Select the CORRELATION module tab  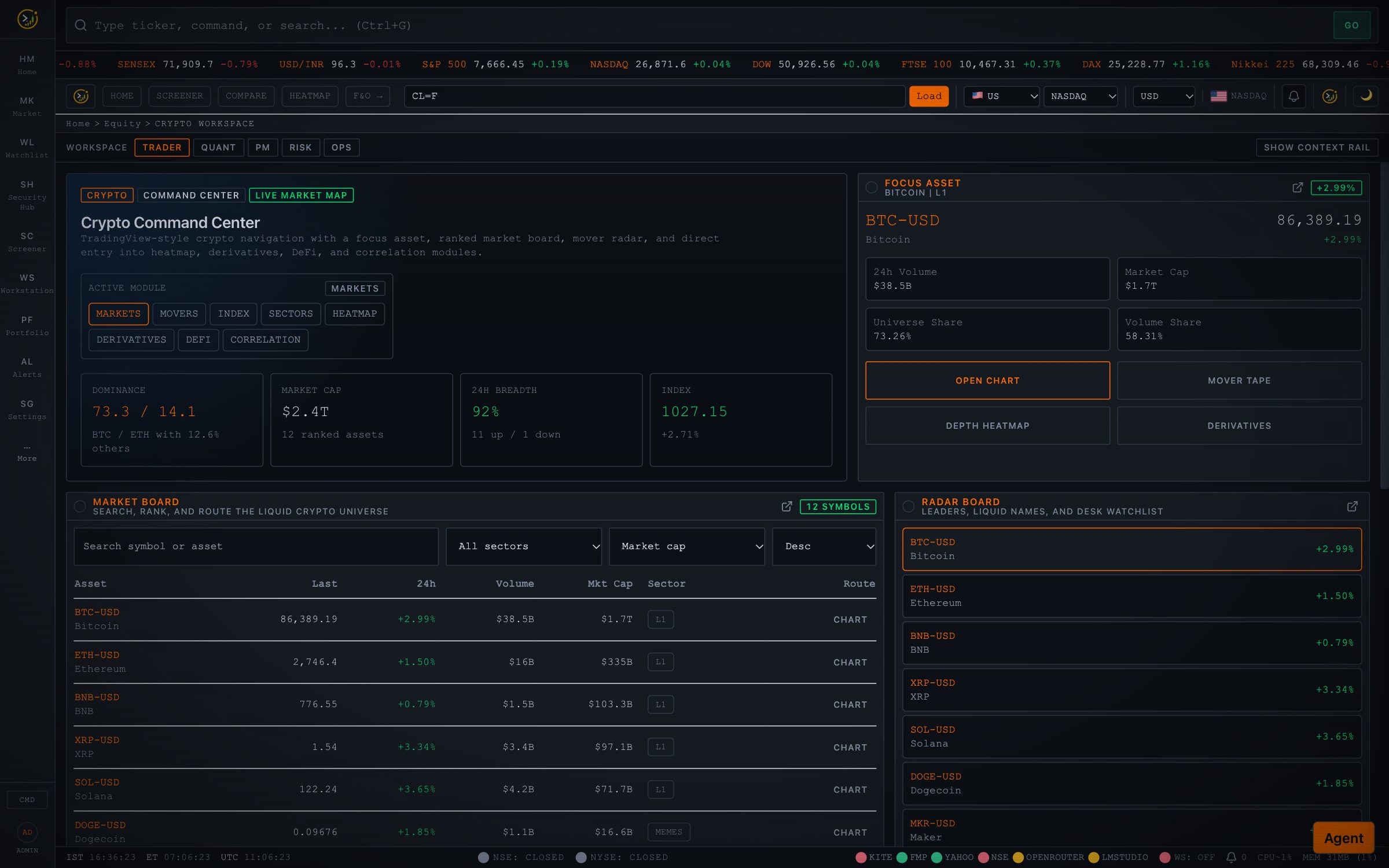[266, 340]
